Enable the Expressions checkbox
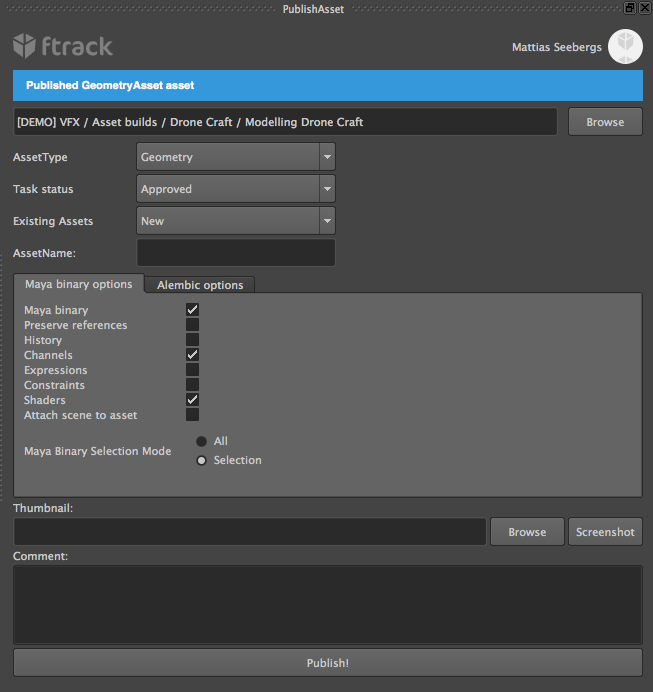 pyautogui.click(x=192, y=370)
